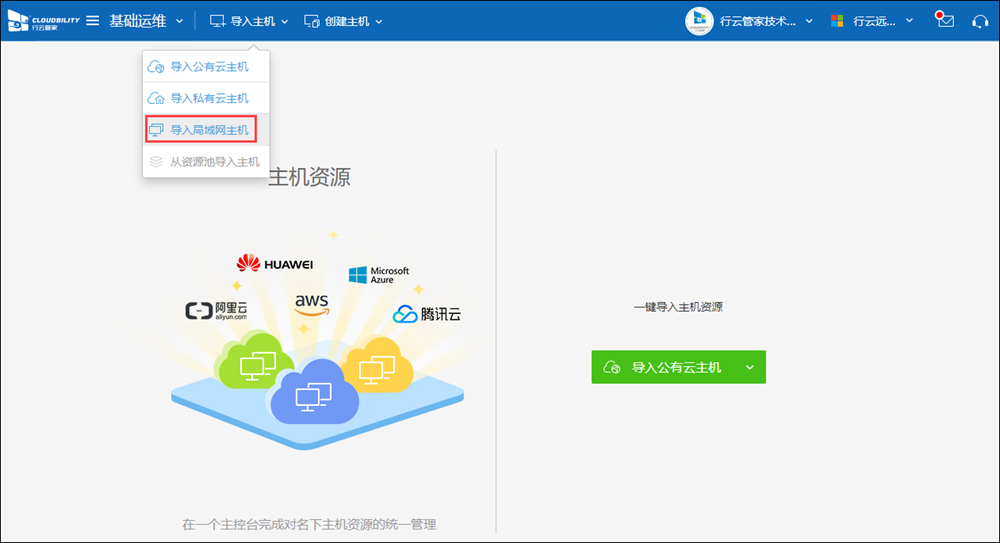Viewport: 1000px width, 543px height.
Task: Click the user avatar icon
Action: coord(699,21)
